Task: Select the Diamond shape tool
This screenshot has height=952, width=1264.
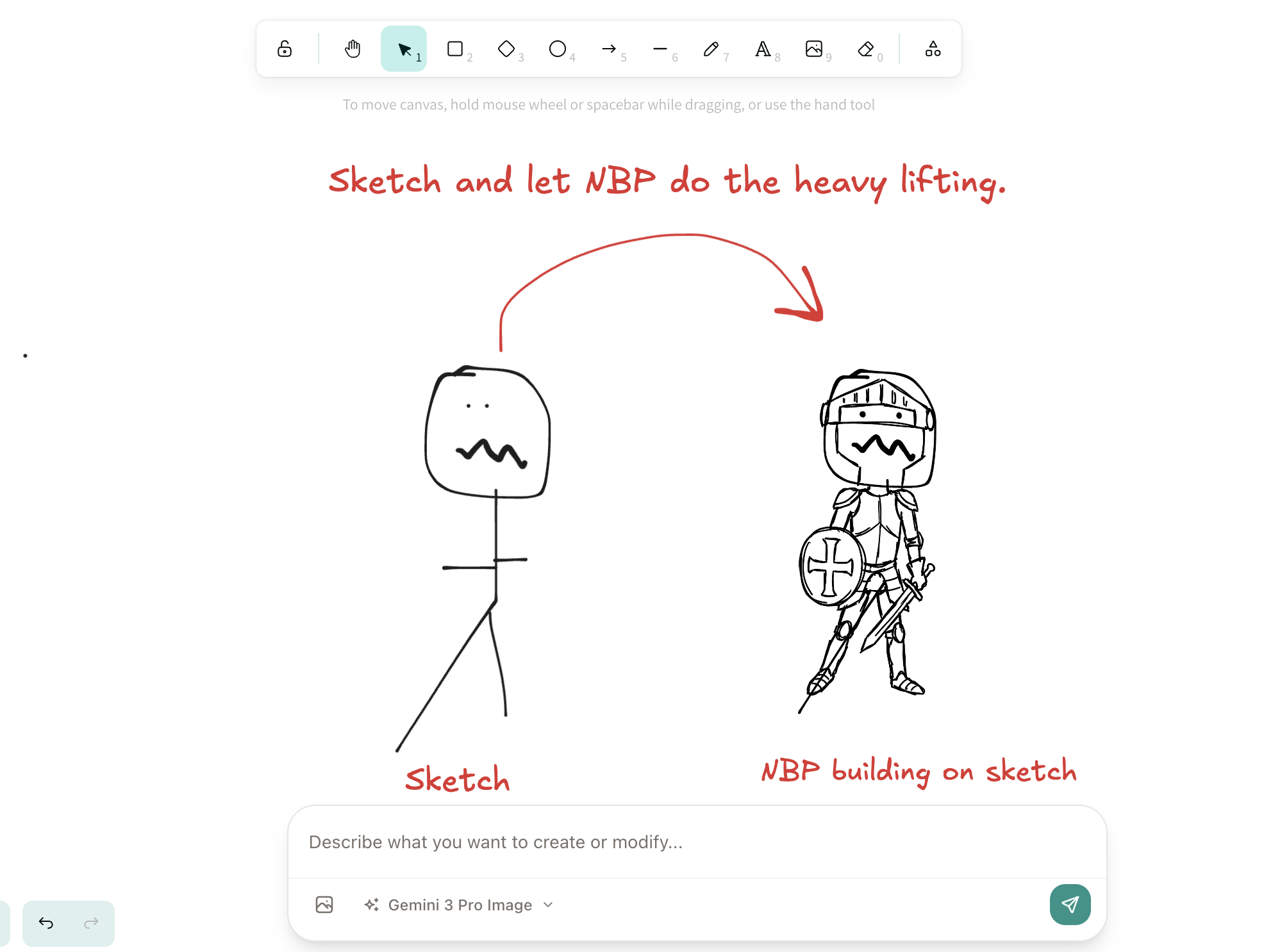Action: (x=507, y=49)
